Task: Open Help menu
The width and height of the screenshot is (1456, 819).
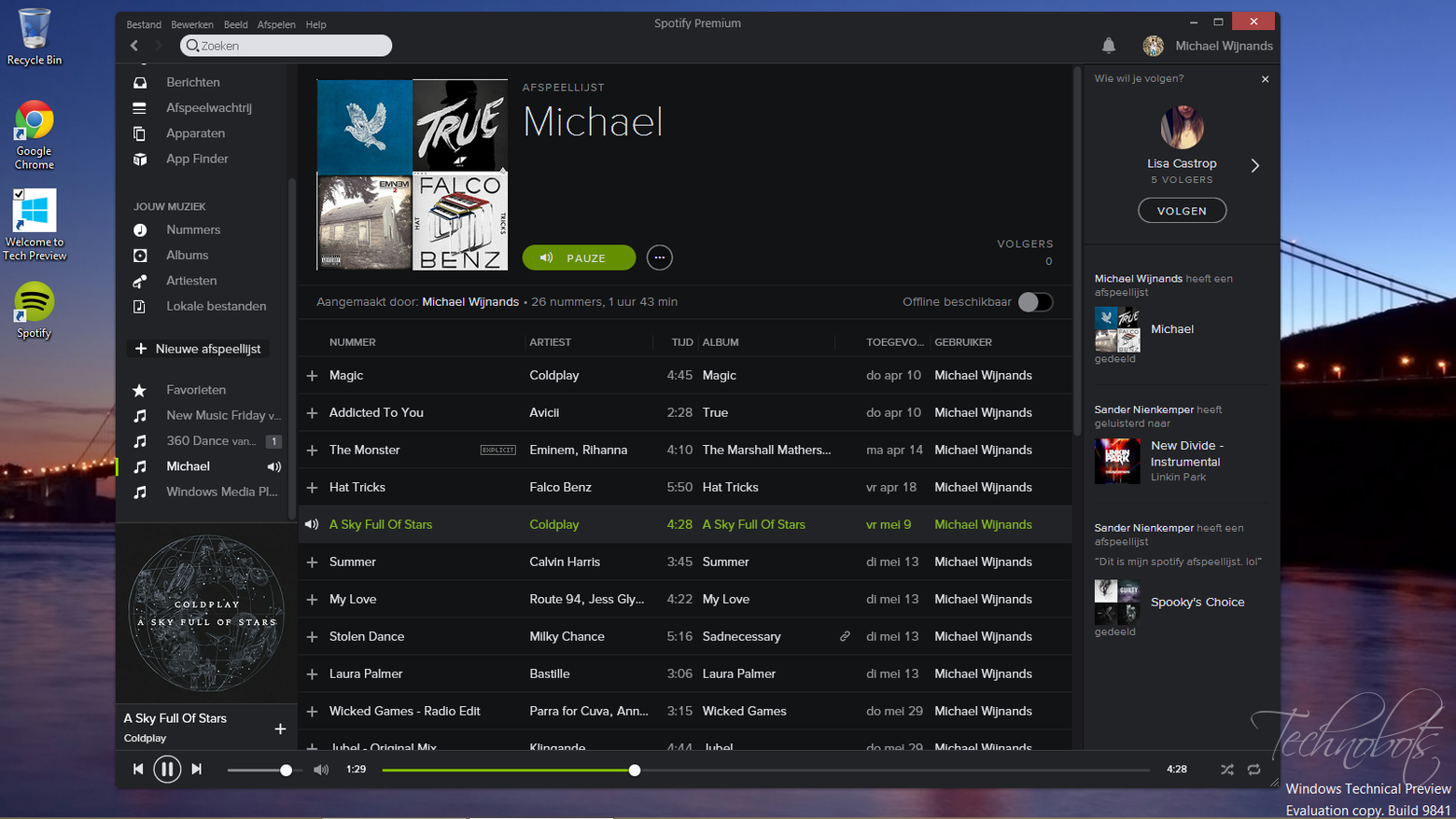Action: [316, 24]
